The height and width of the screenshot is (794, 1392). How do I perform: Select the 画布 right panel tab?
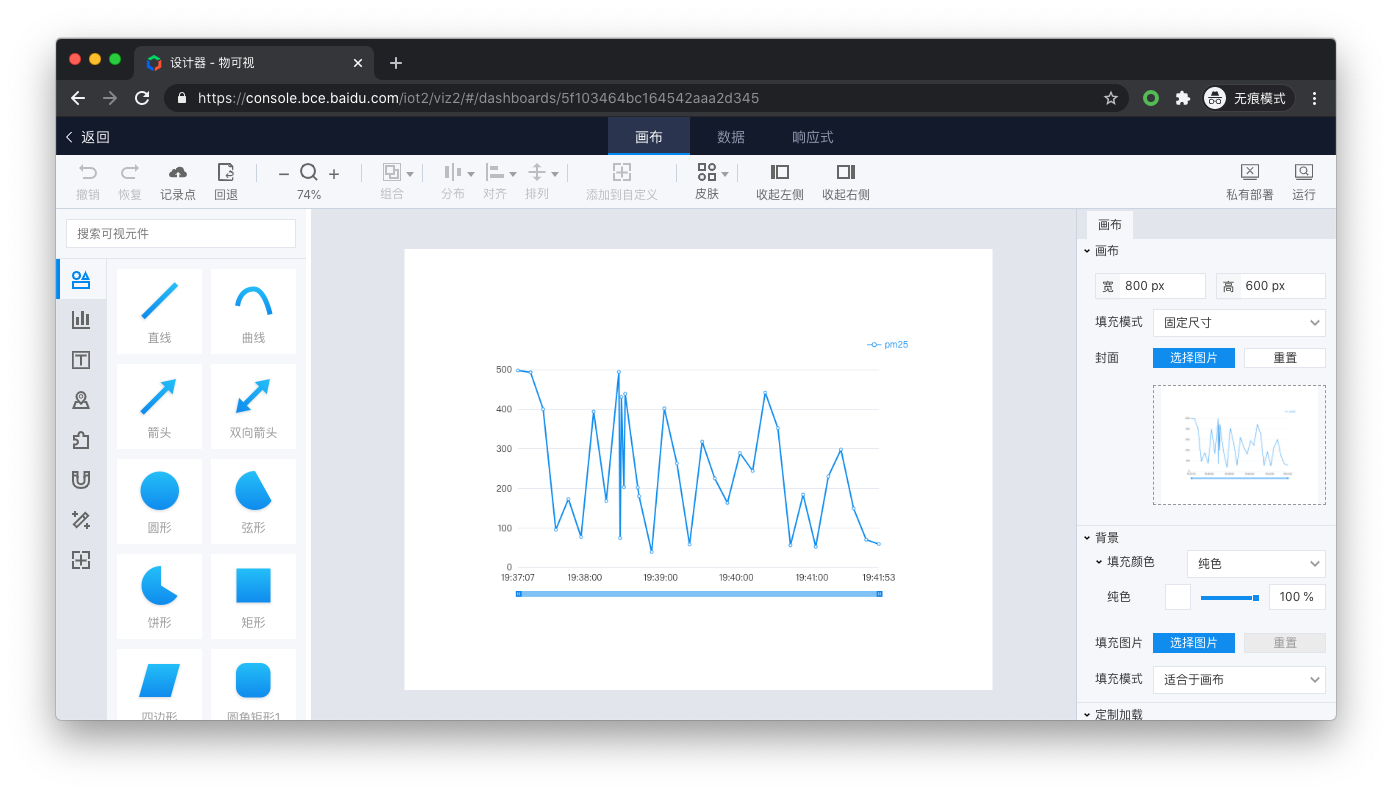click(x=1110, y=225)
